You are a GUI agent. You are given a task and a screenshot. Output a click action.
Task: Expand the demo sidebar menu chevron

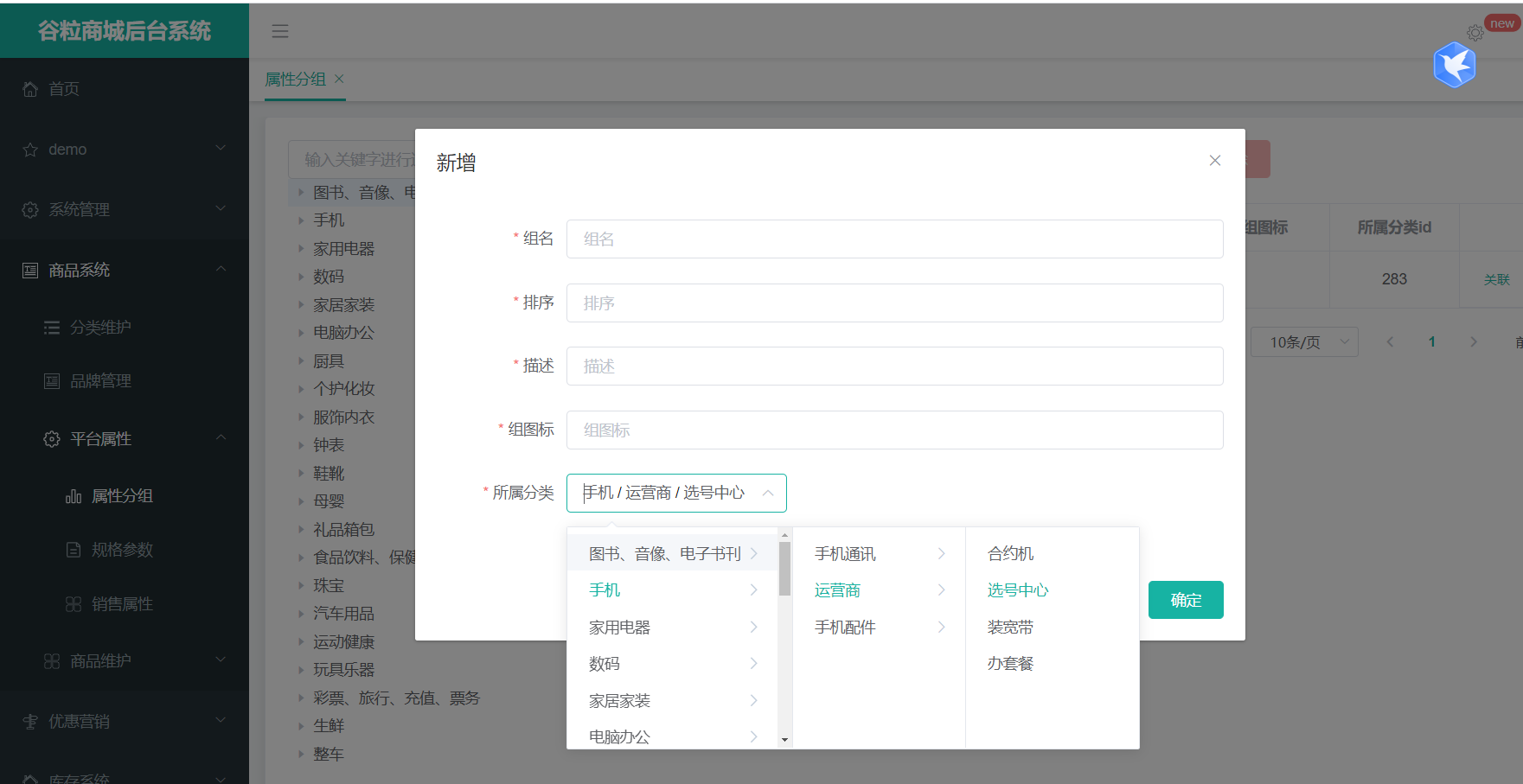point(221,149)
